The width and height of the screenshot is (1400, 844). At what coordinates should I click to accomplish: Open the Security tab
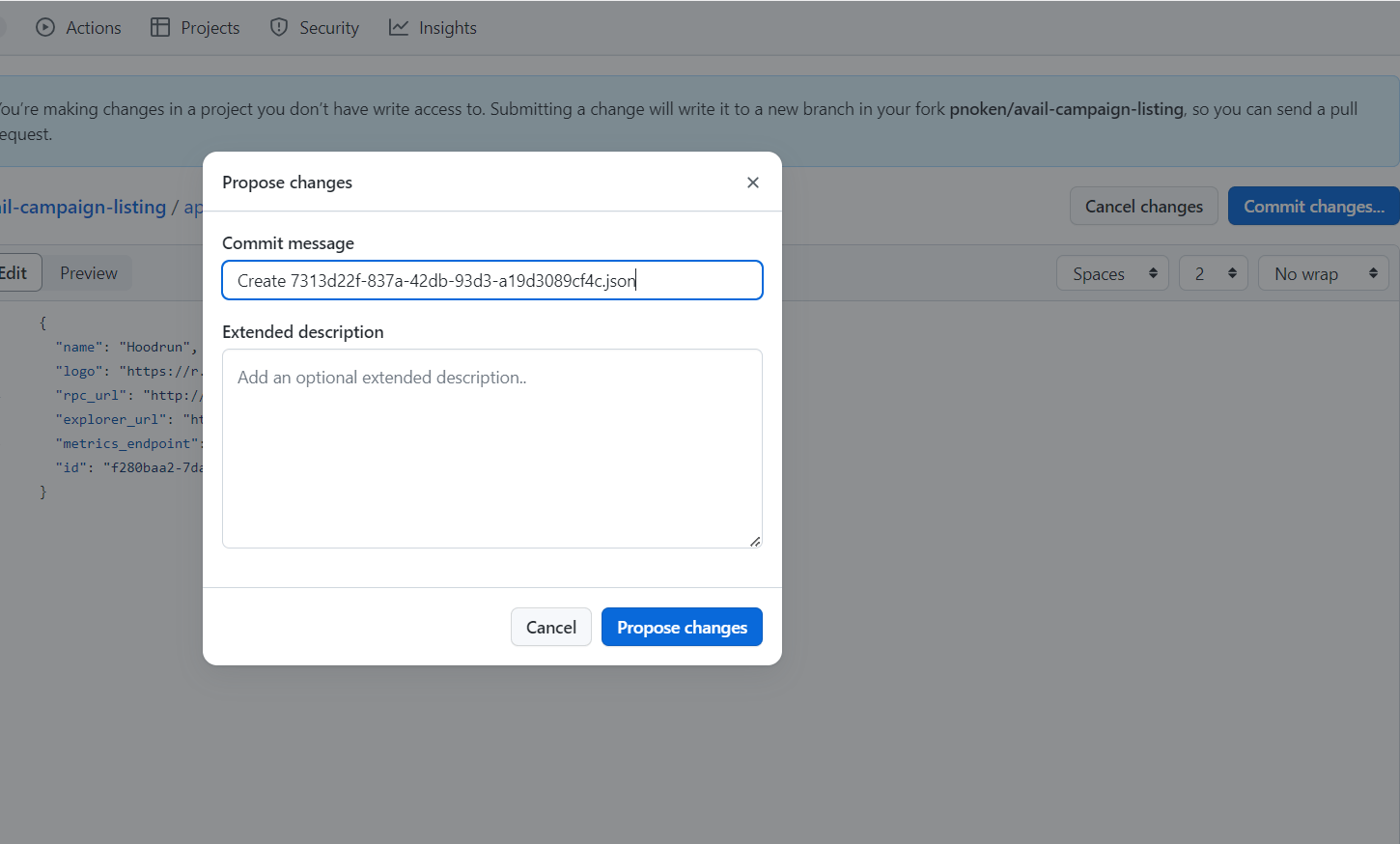314,28
